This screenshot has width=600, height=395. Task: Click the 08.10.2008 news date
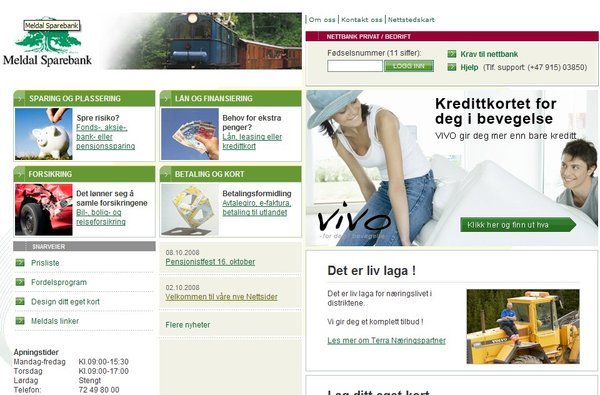183,252
